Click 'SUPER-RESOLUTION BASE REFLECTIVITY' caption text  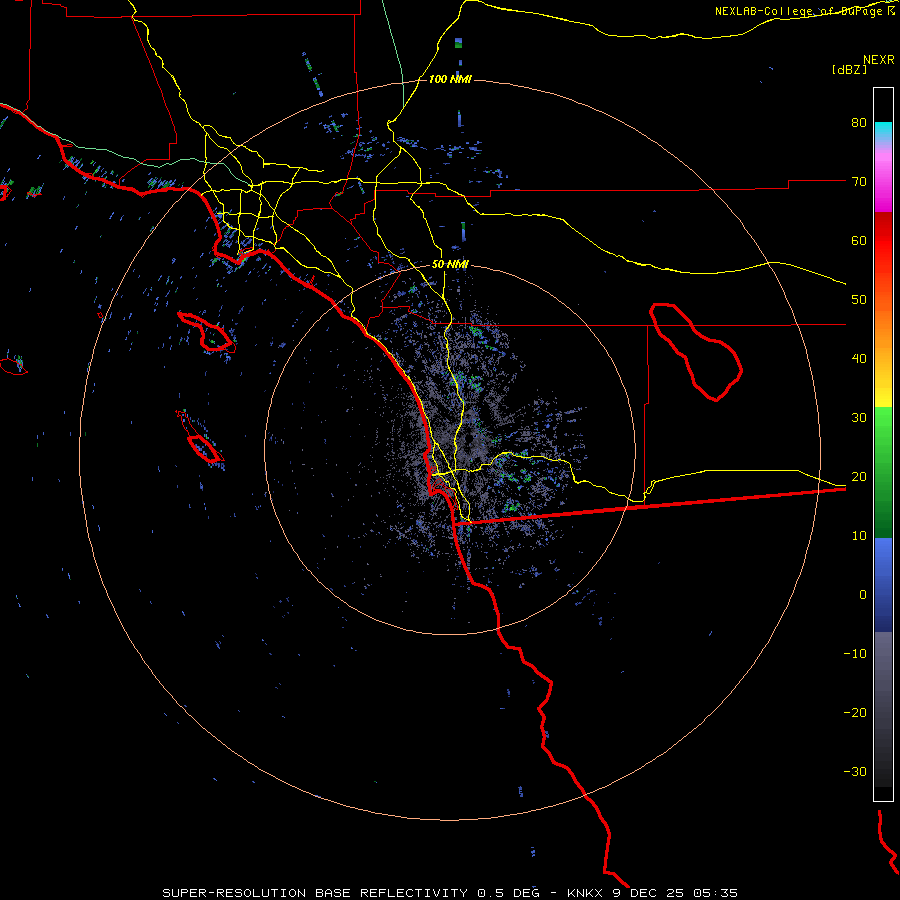pos(315,893)
